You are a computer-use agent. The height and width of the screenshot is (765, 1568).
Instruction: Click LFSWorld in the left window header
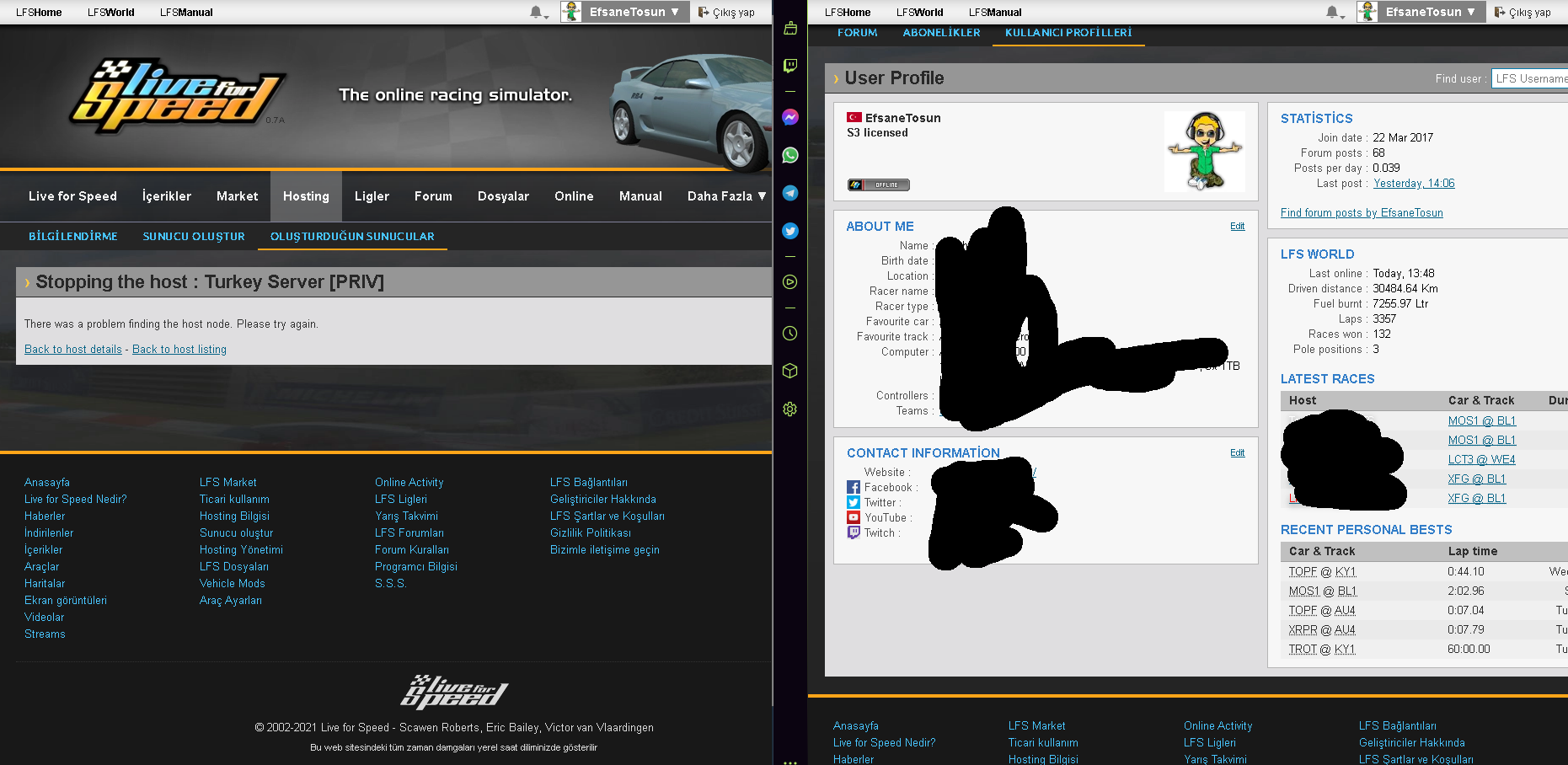(111, 12)
